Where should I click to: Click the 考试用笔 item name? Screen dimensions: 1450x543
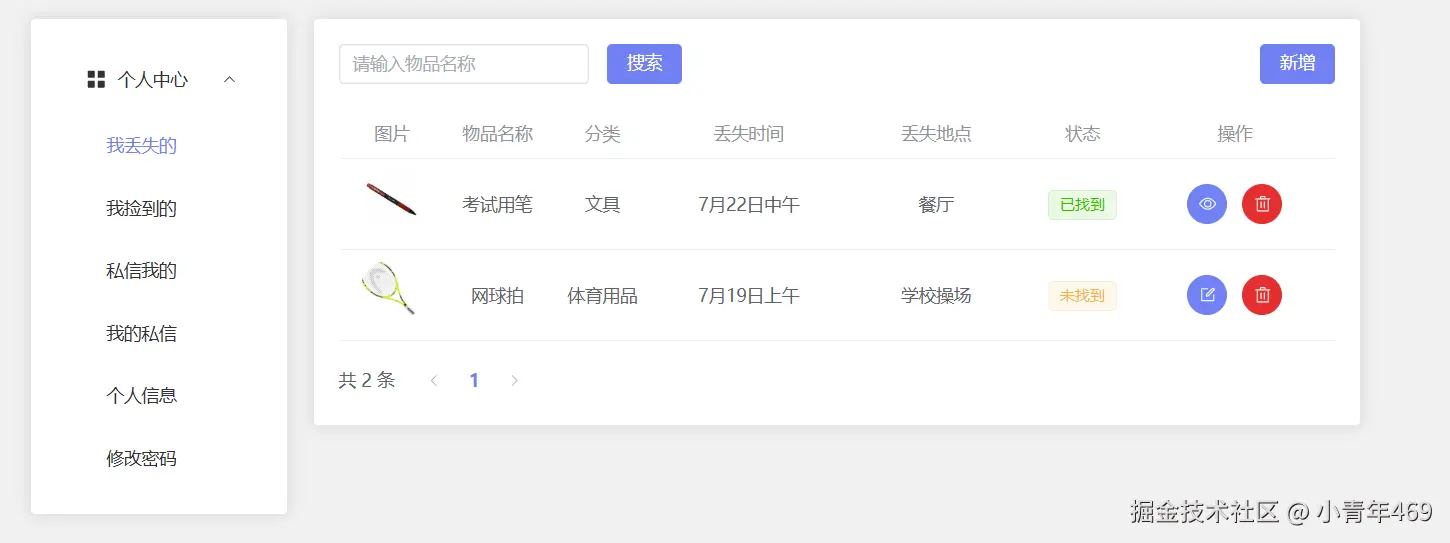click(x=497, y=205)
